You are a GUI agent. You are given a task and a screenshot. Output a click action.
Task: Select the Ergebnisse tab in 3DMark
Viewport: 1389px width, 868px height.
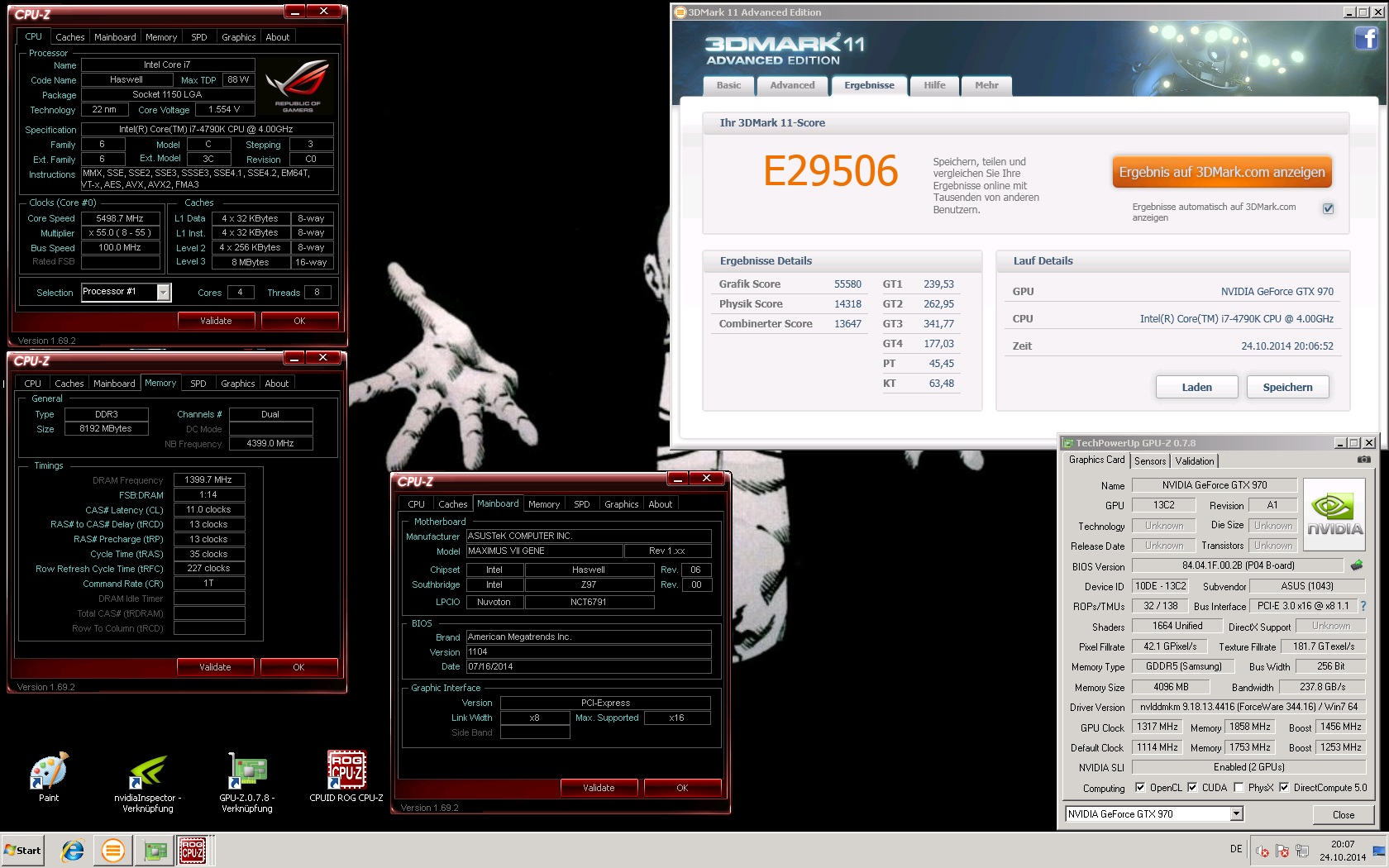point(869,85)
